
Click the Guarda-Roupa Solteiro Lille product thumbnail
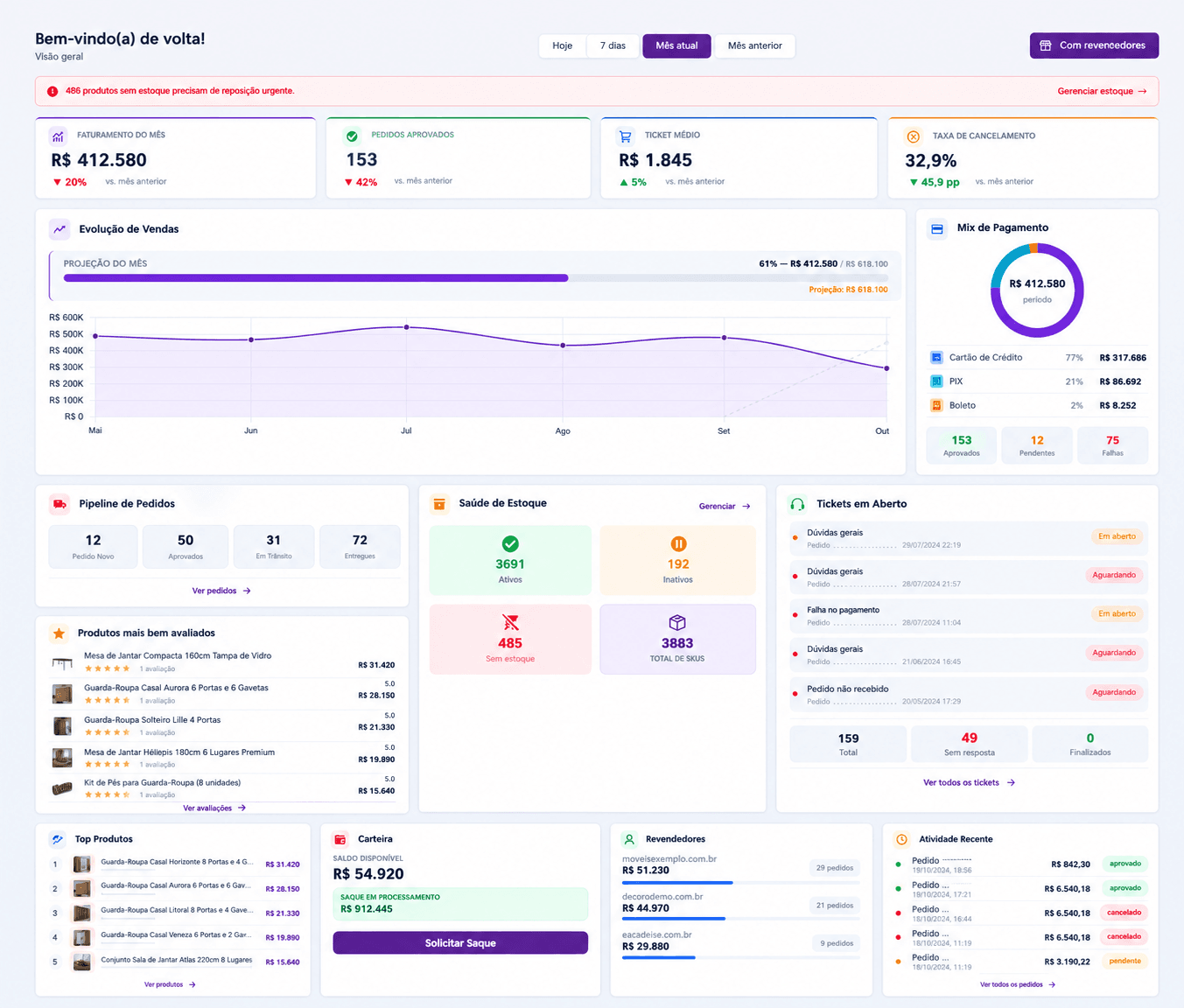click(x=62, y=726)
